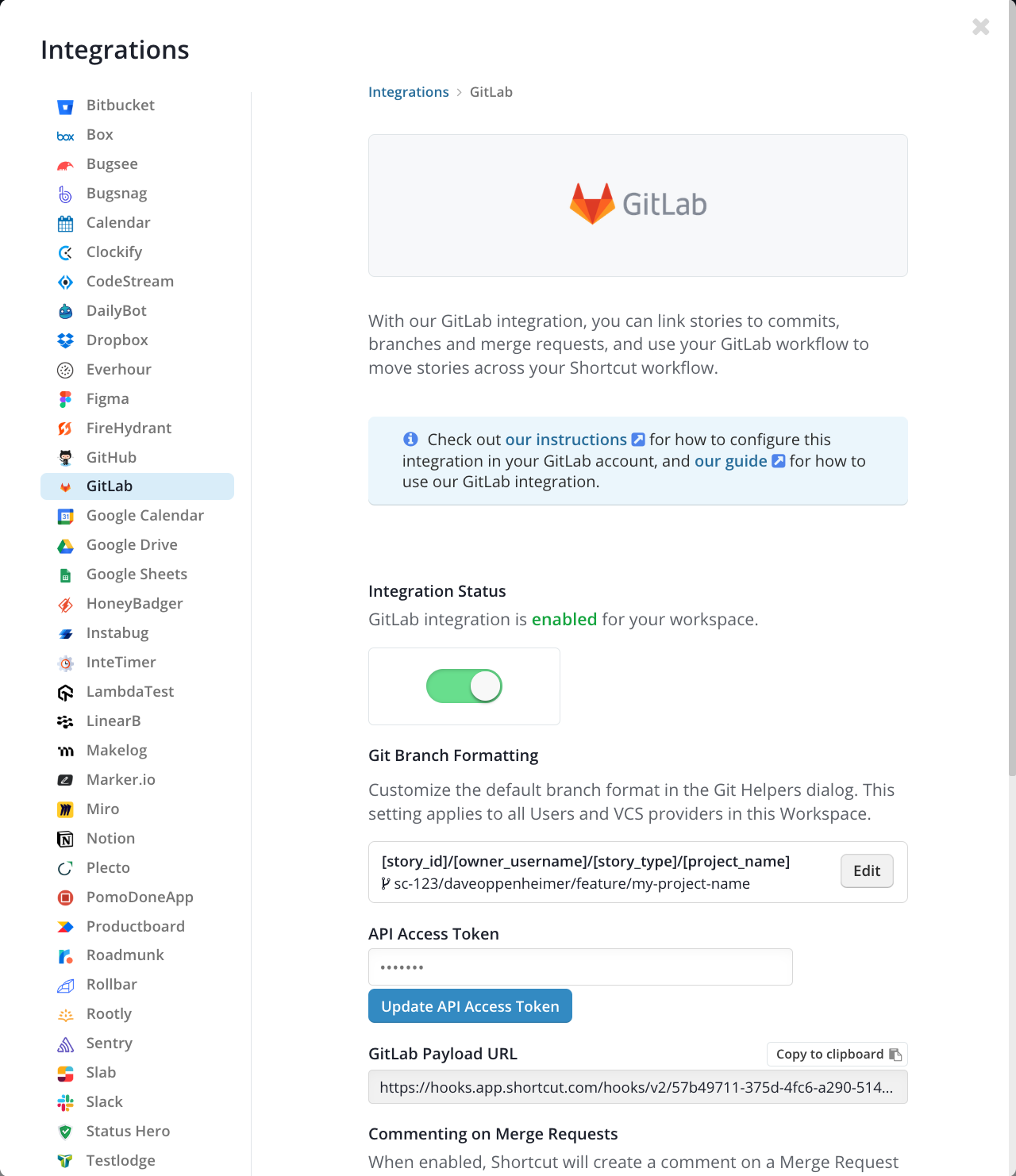Open the 'our instructions' link
The width and height of the screenshot is (1016, 1176).
coord(566,440)
